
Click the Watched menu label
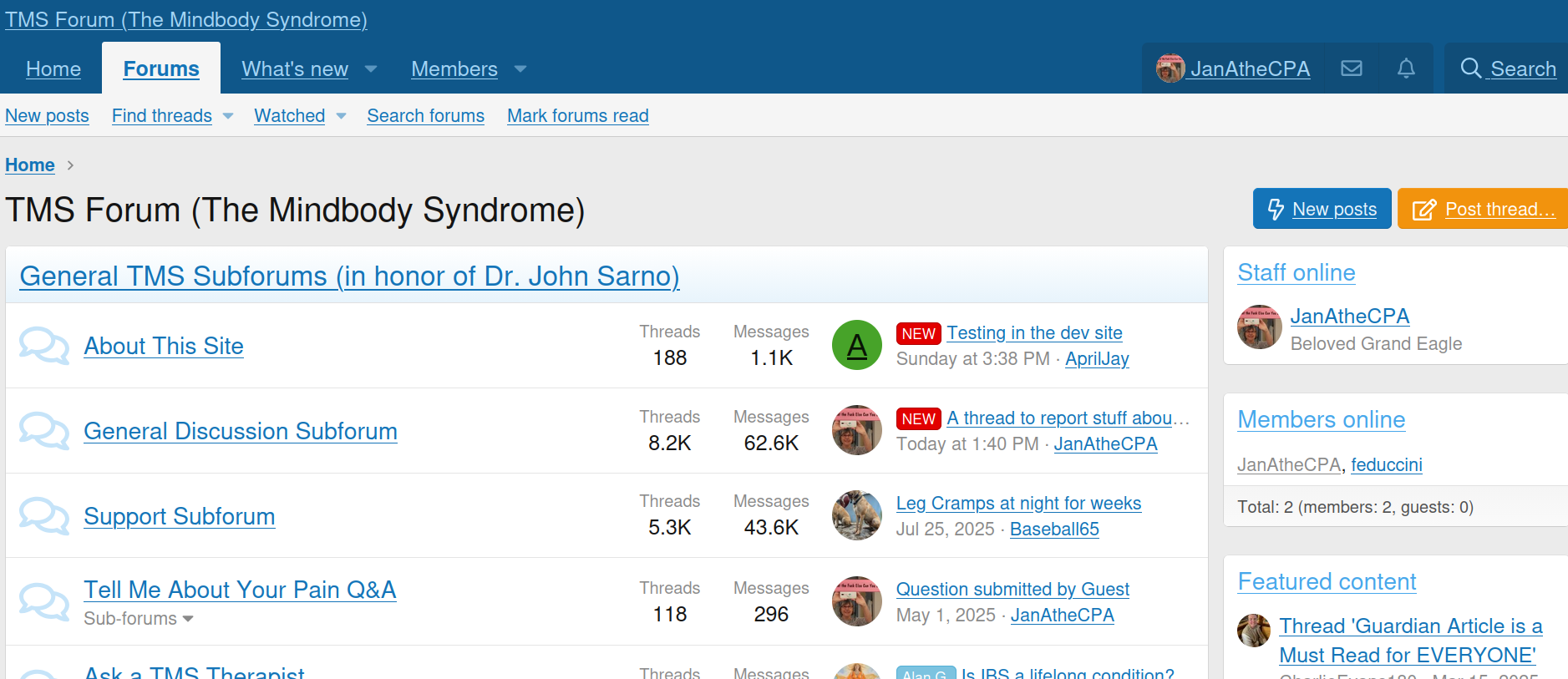[x=290, y=116]
